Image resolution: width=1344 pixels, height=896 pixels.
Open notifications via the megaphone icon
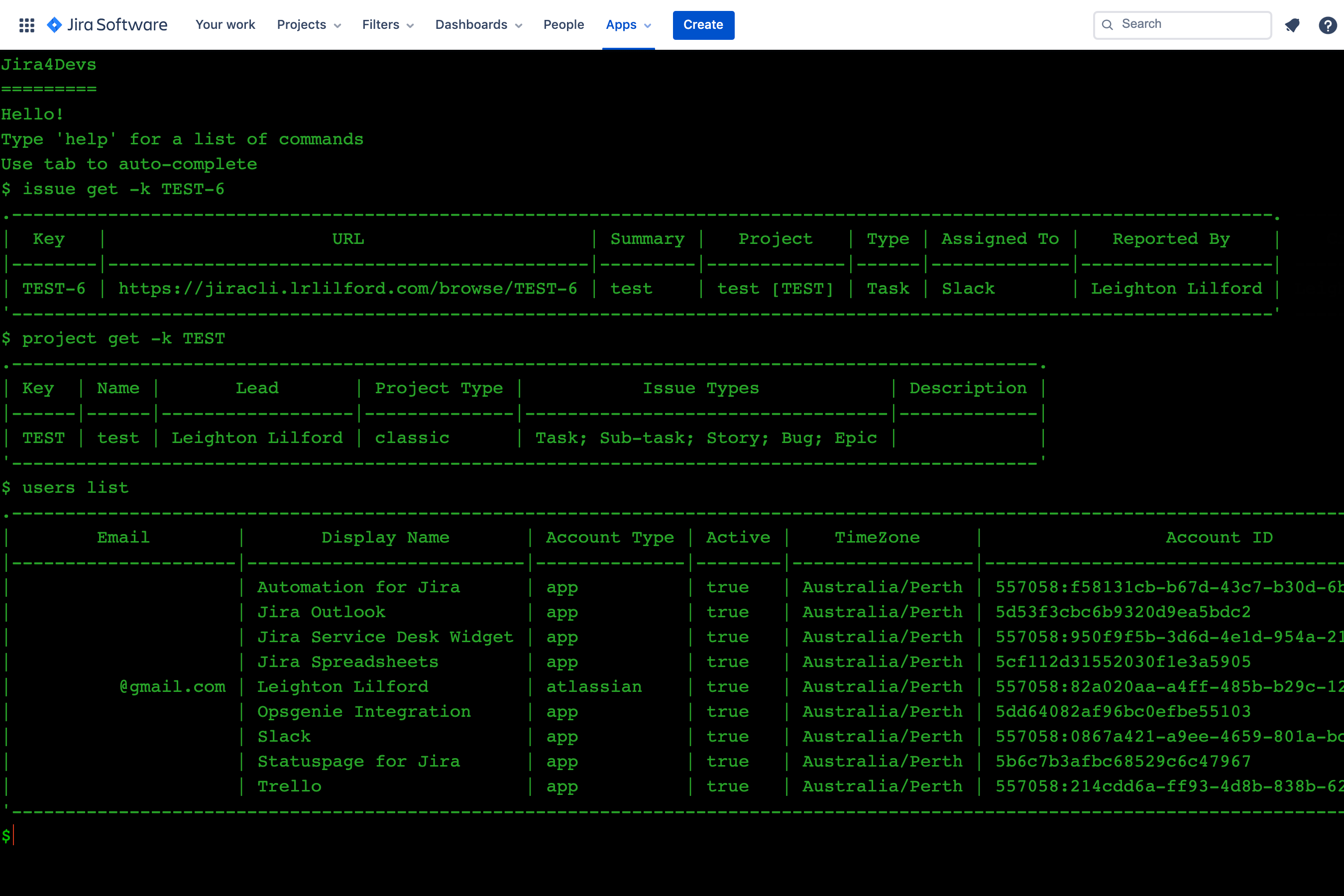[1292, 24]
